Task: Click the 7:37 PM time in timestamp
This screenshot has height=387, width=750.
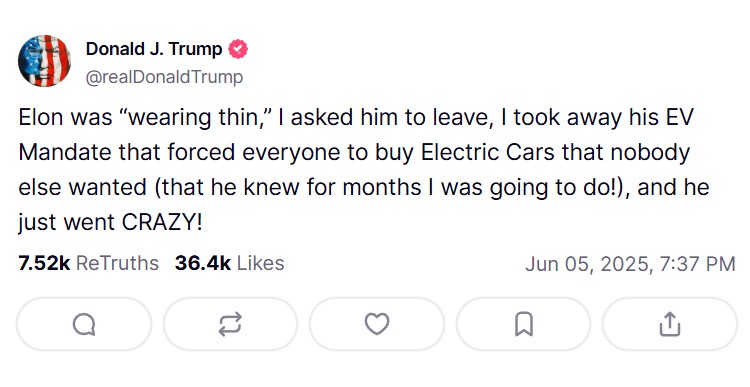Action: pyautogui.click(x=696, y=264)
